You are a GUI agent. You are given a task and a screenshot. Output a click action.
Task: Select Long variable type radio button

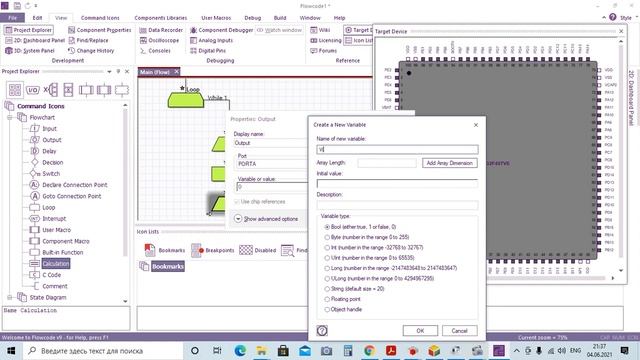pyautogui.click(x=327, y=268)
